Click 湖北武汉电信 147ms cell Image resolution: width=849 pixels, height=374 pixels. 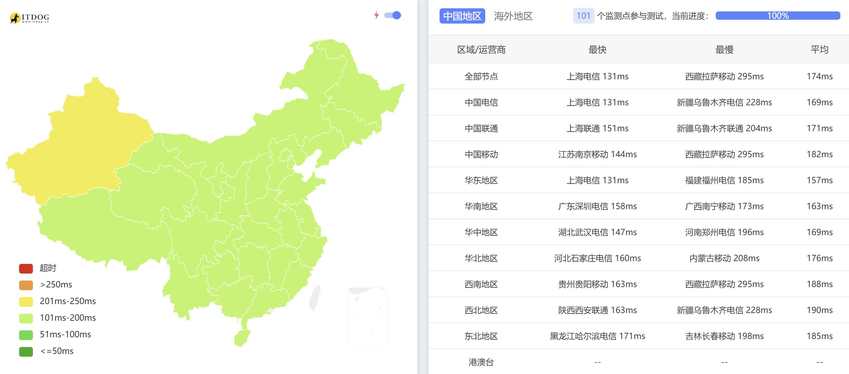tap(598, 232)
